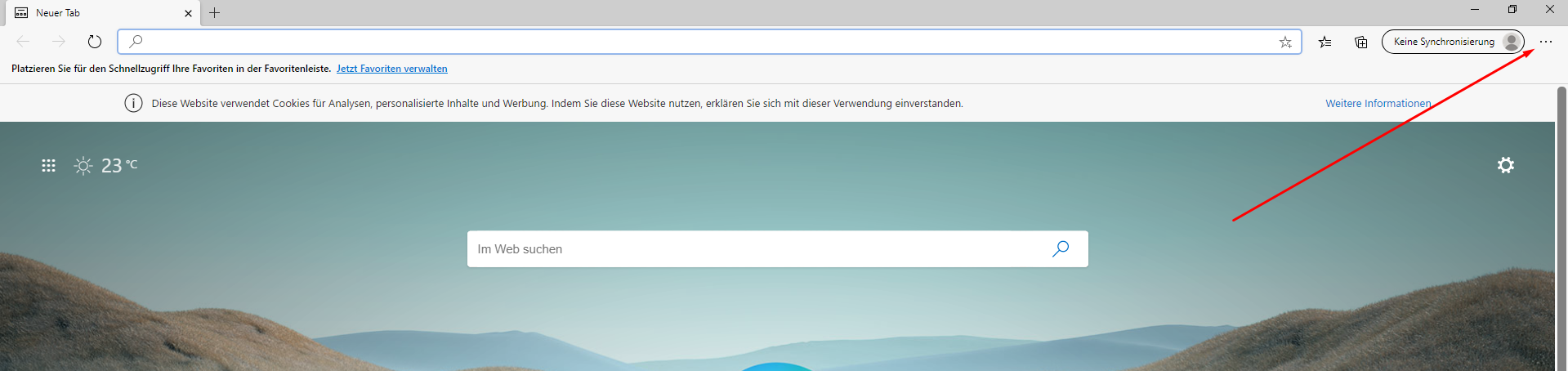Follow the Jetzt Favoriten verwalten link

point(392,69)
